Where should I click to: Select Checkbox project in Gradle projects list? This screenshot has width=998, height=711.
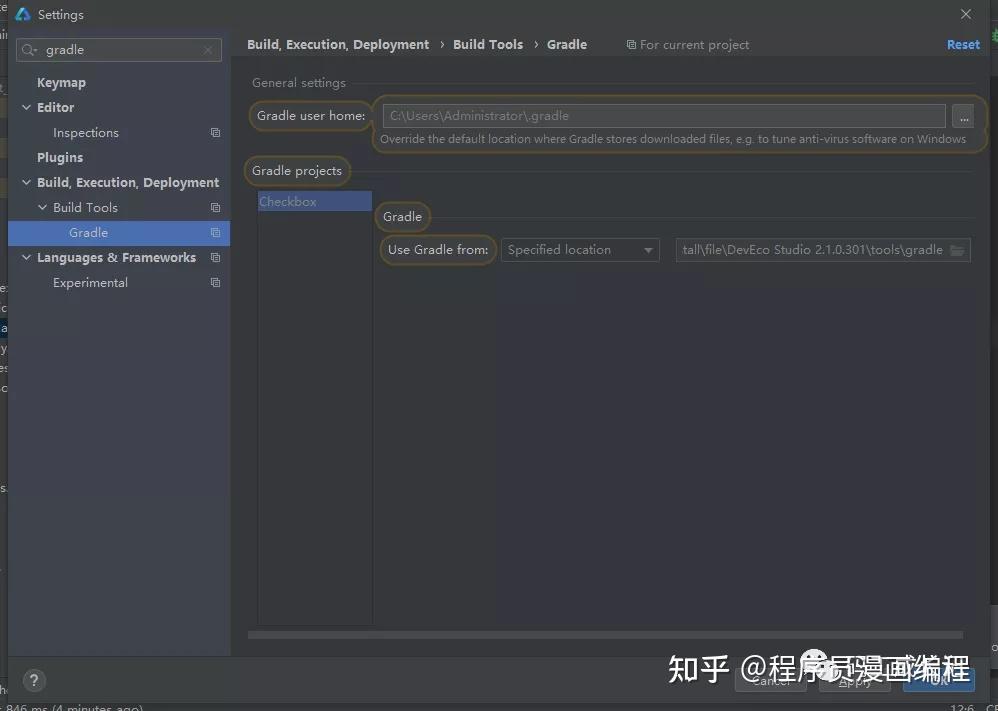314,201
